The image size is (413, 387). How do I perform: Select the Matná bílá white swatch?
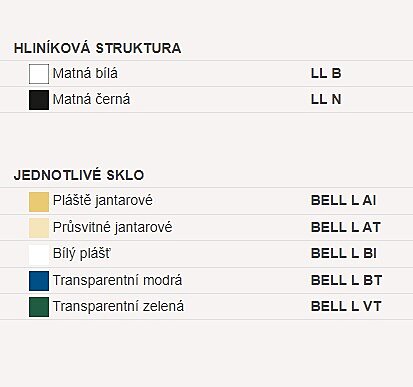point(39,74)
